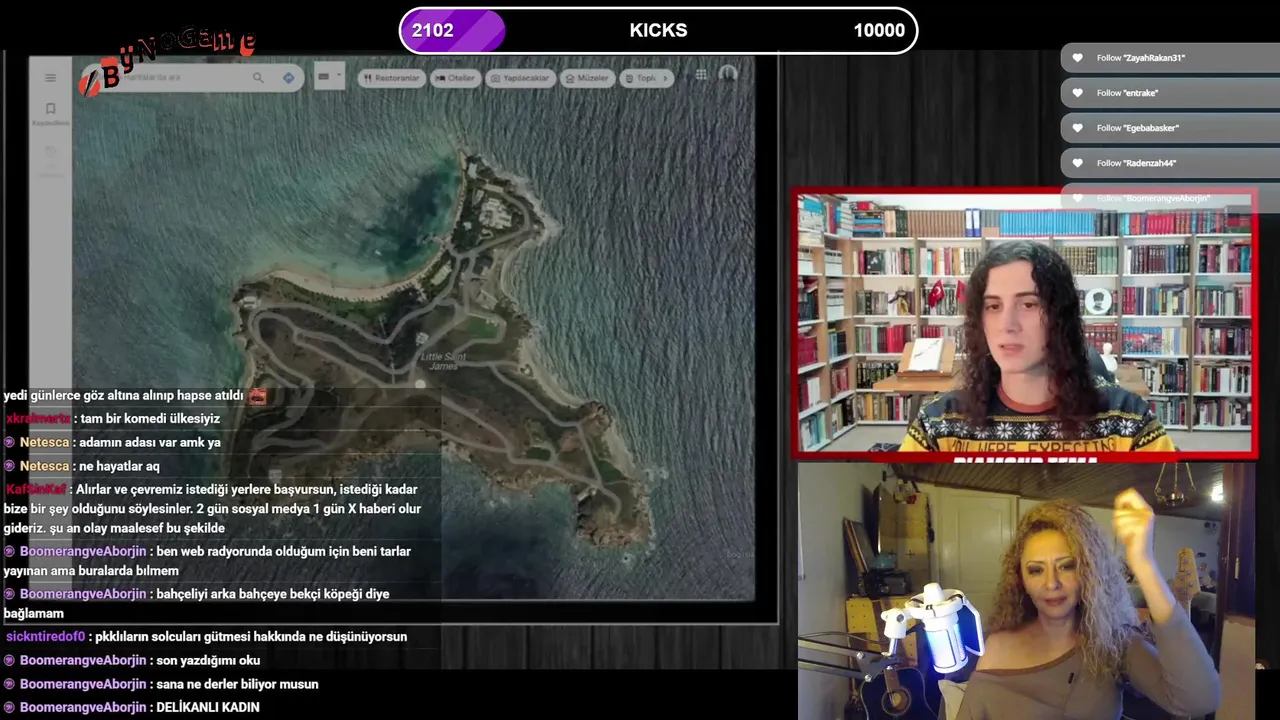Image resolution: width=1280 pixels, height=720 pixels.
Task: Click the purple 2102 progress fill
Action: [452, 30]
